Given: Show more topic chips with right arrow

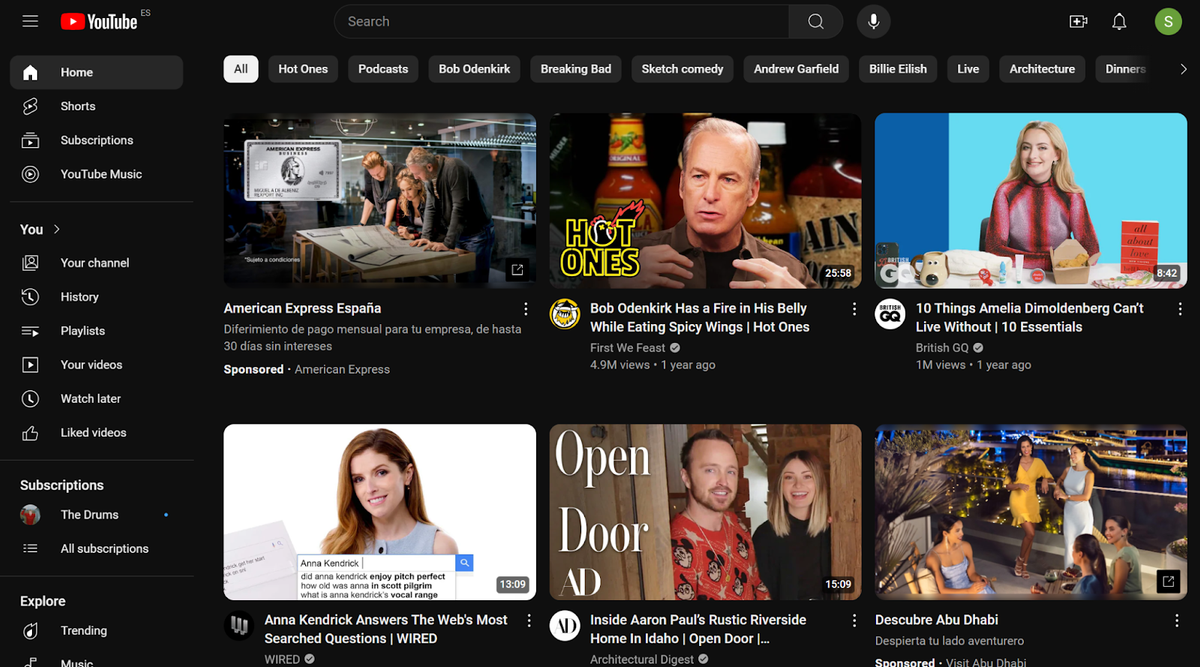Looking at the screenshot, I should tap(1183, 69).
